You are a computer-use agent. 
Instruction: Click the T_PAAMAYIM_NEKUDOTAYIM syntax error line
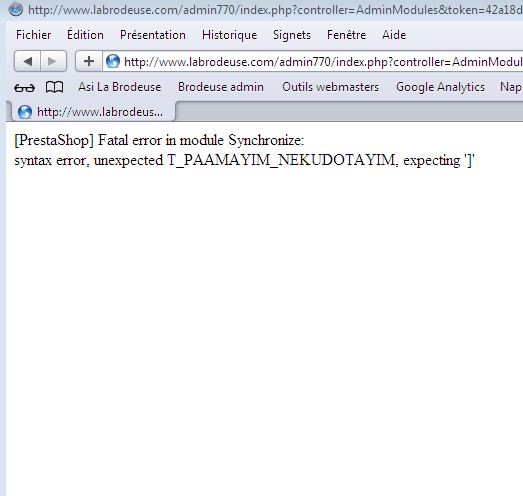point(244,161)
